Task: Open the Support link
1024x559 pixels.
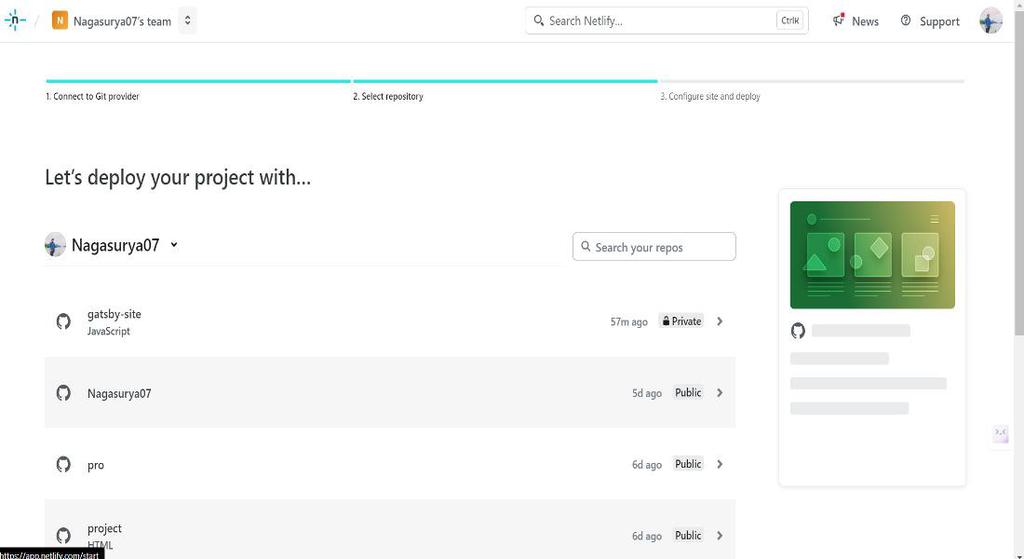Action: [939, 22]
